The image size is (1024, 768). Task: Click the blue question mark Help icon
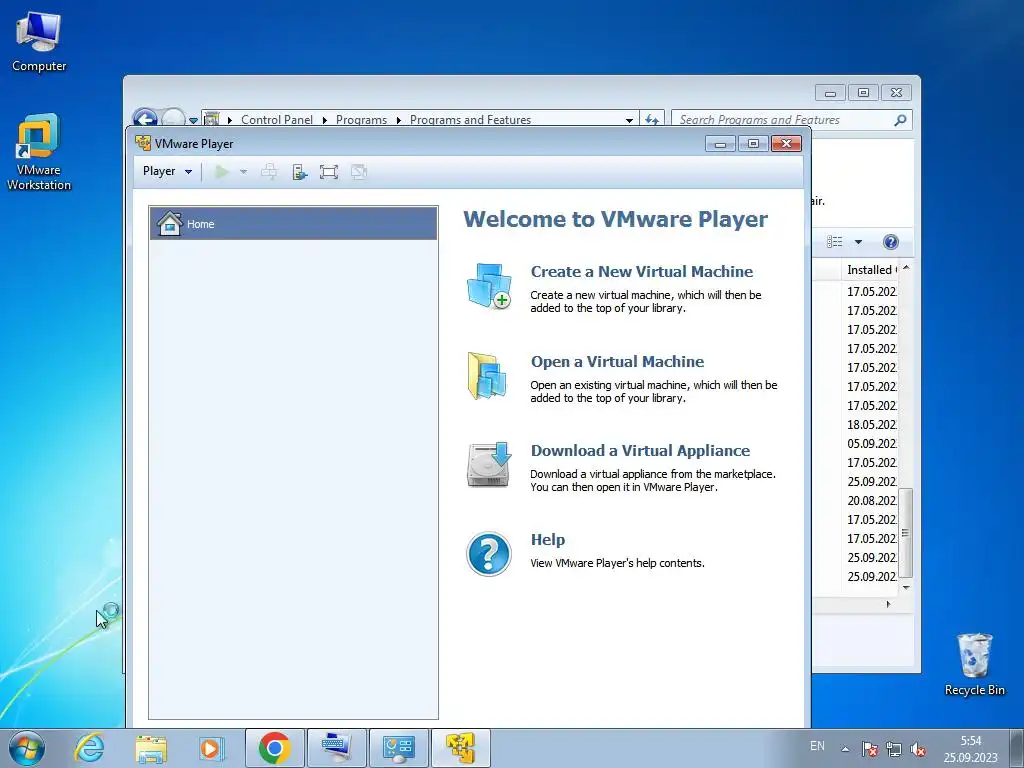pyautogui.click(x=488, y=554)
